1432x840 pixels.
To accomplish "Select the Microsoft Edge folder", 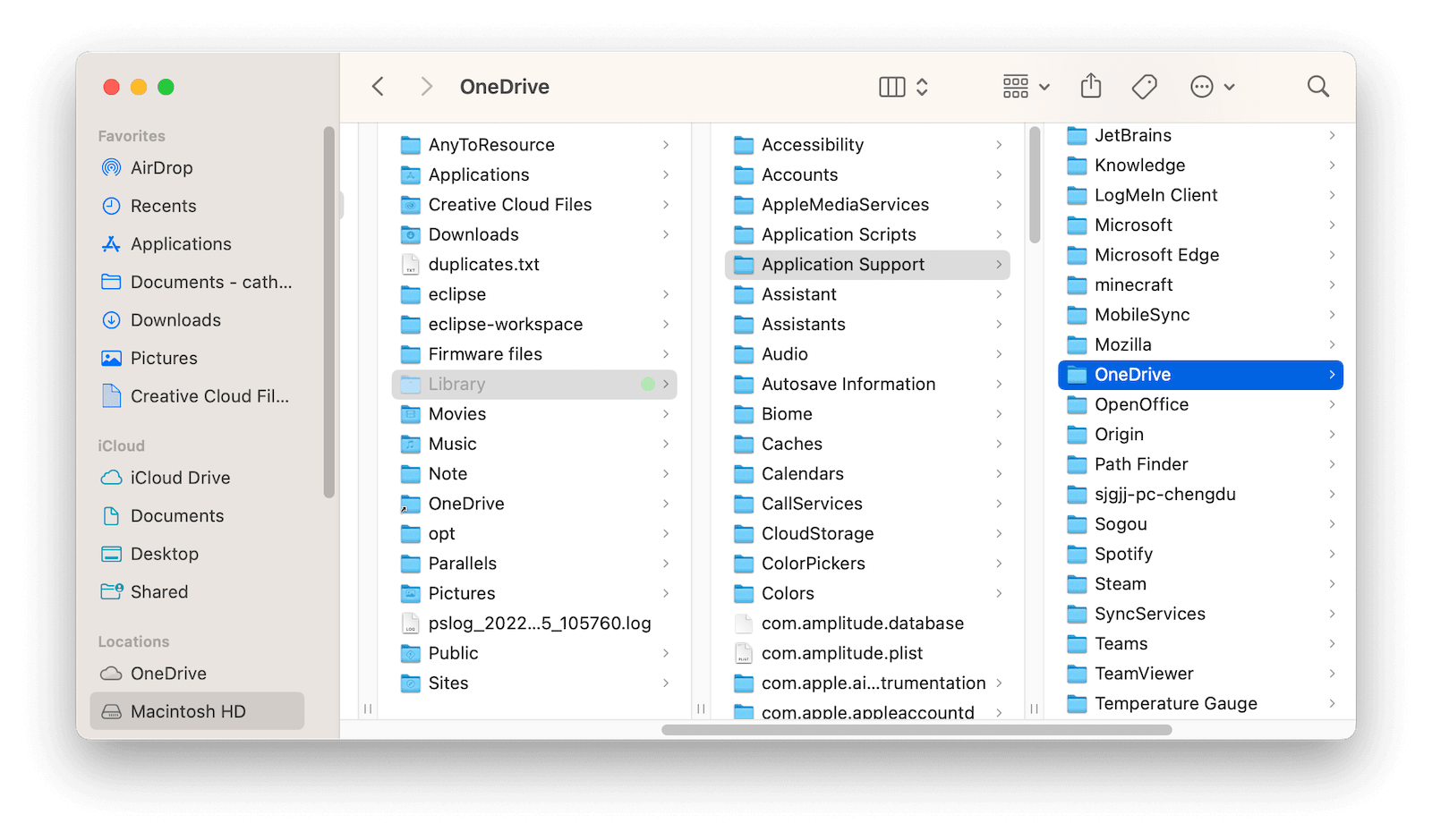I will (1200, 255).
